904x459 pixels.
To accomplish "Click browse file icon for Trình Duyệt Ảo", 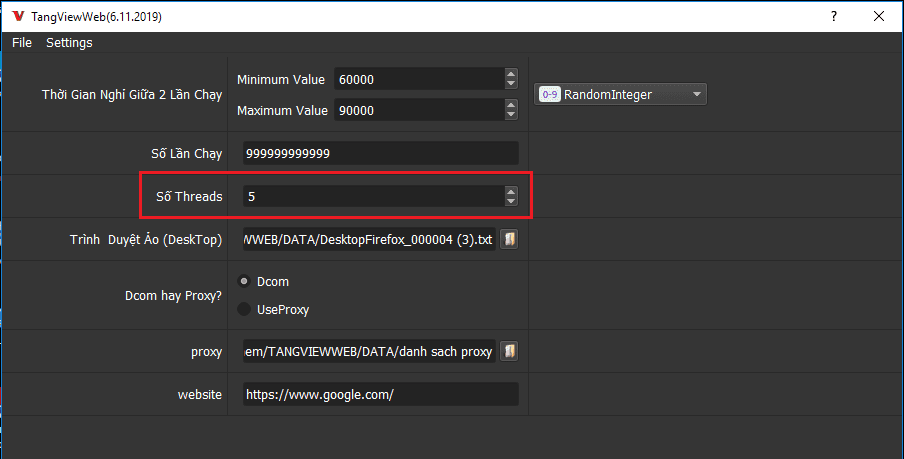I will pos(509,240).
